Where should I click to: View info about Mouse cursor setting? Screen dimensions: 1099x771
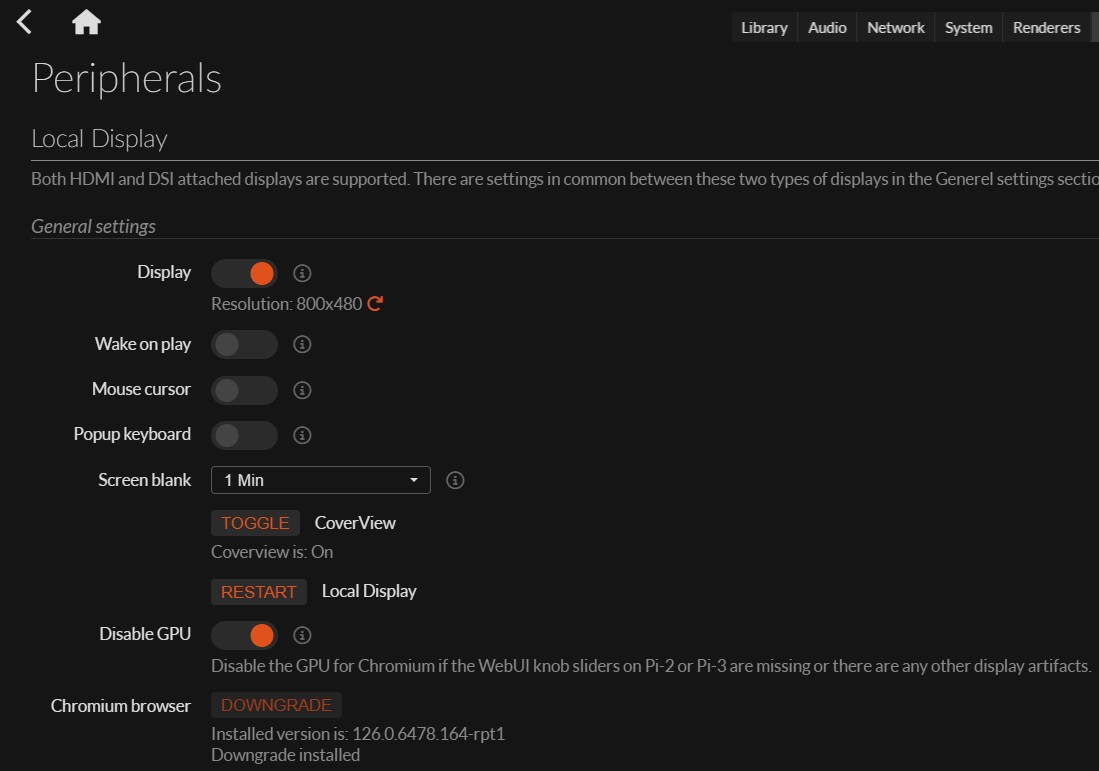pyautogui.click(x=302, y=390)
